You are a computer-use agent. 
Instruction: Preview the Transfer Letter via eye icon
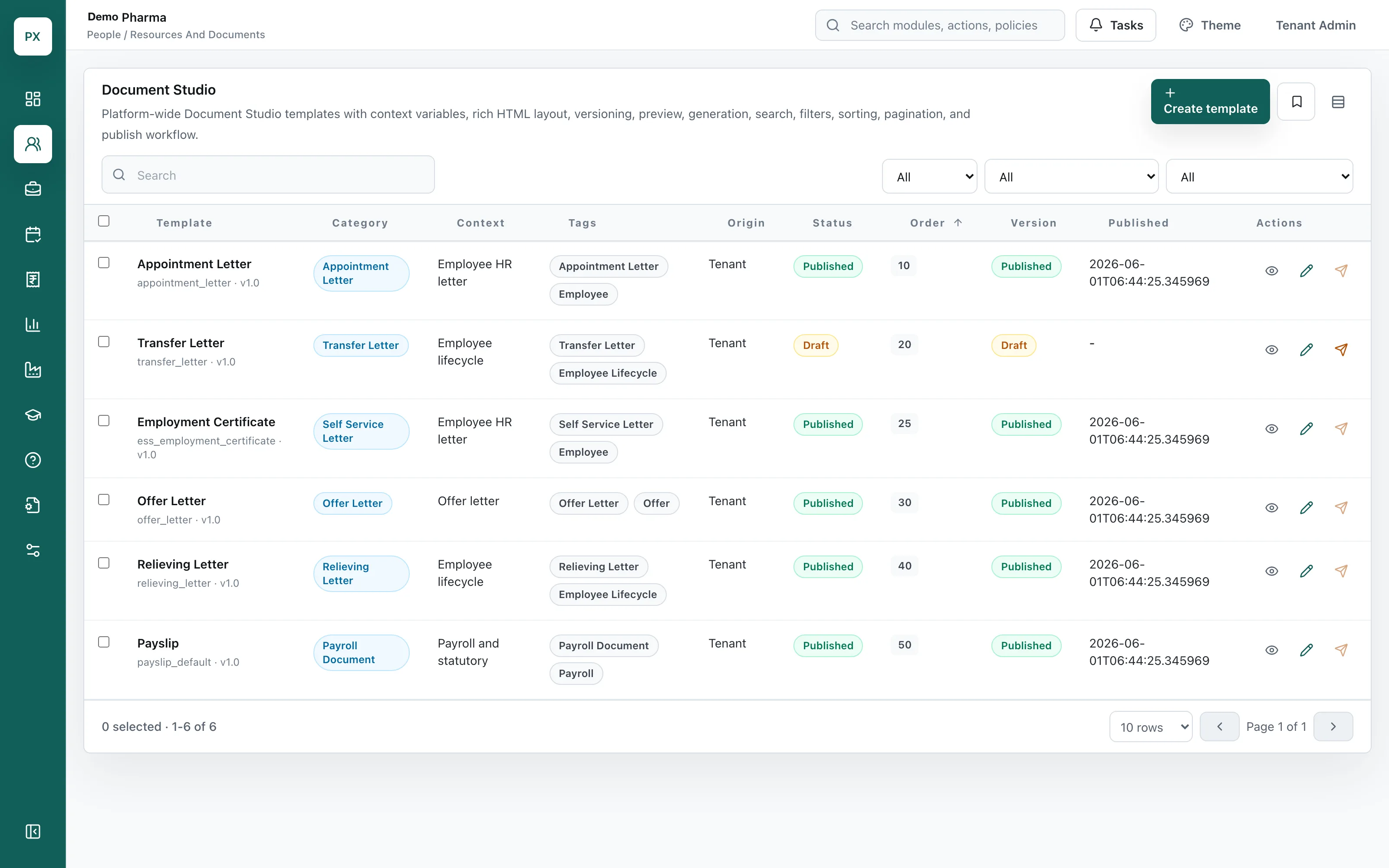(1271, 350)
